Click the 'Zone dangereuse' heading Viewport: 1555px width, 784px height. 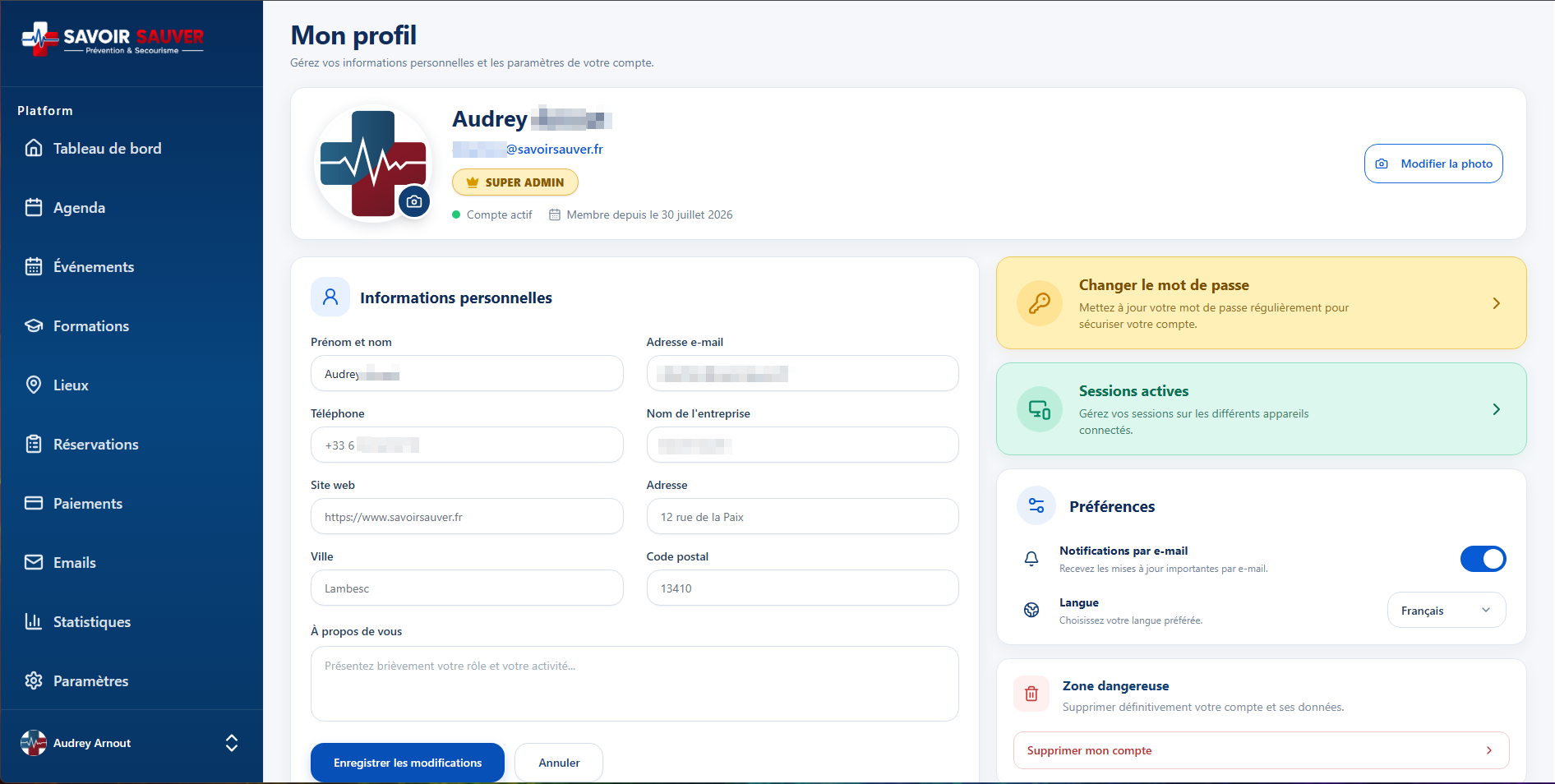coord(1115,685)
